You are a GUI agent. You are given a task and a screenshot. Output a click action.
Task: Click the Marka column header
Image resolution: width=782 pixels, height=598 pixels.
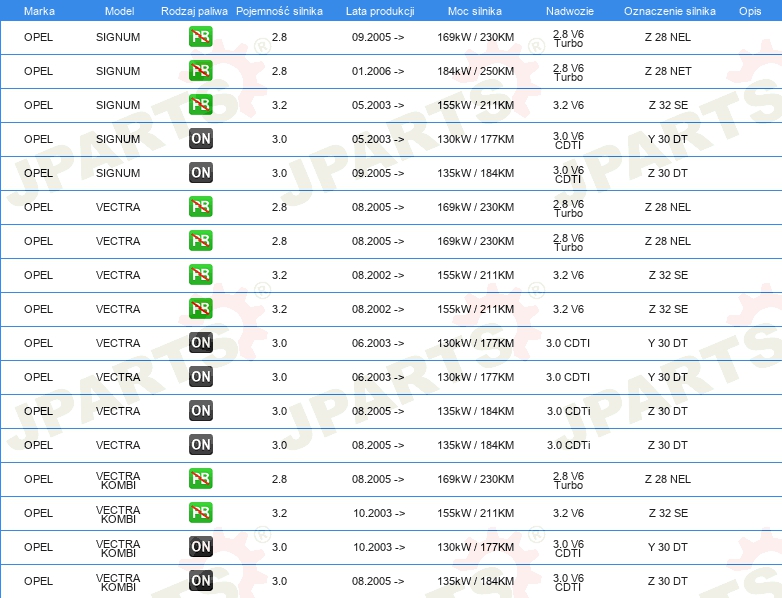point(39,11)
